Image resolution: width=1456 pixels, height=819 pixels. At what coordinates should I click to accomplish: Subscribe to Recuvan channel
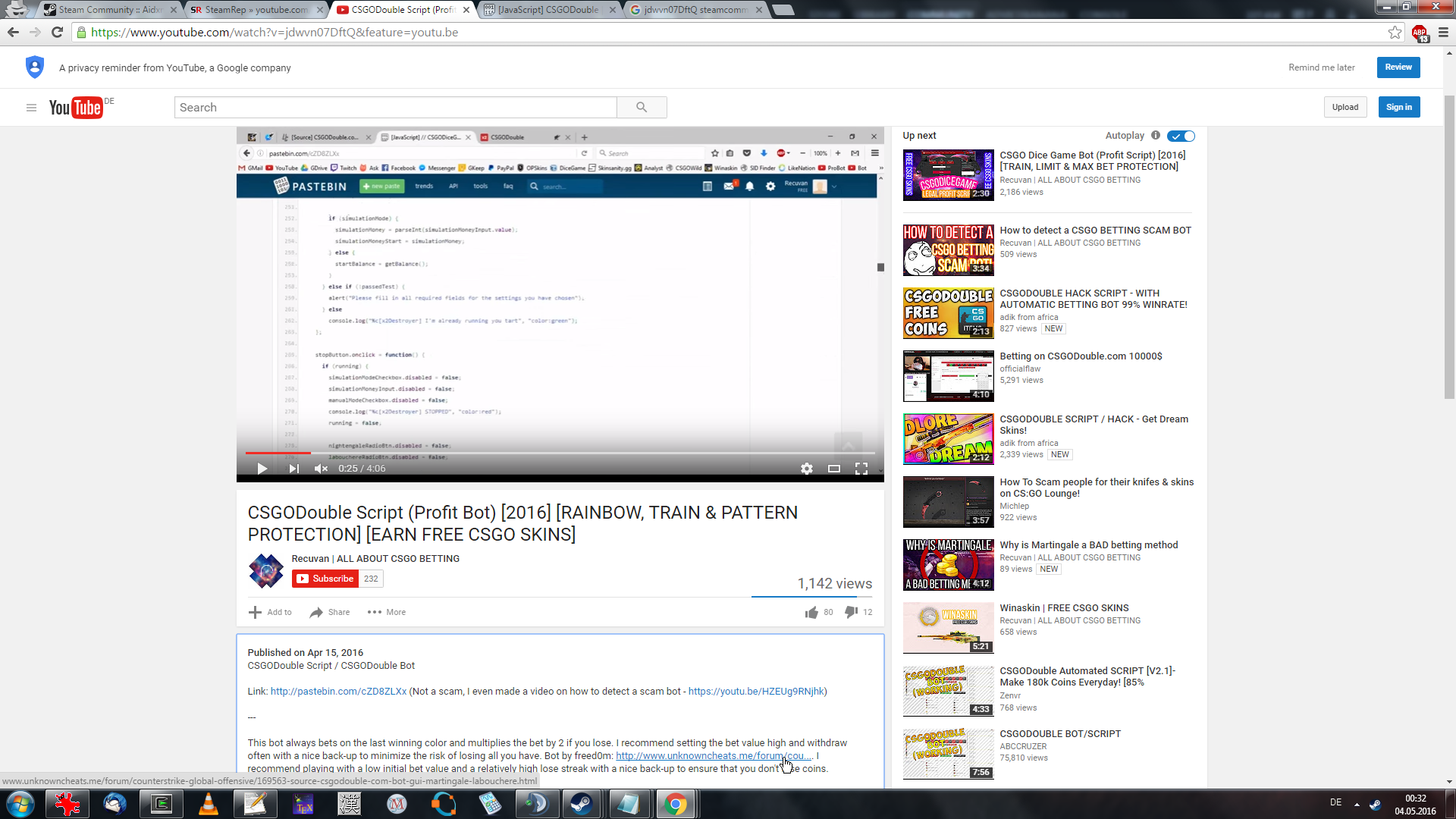(x=325, y=579)
